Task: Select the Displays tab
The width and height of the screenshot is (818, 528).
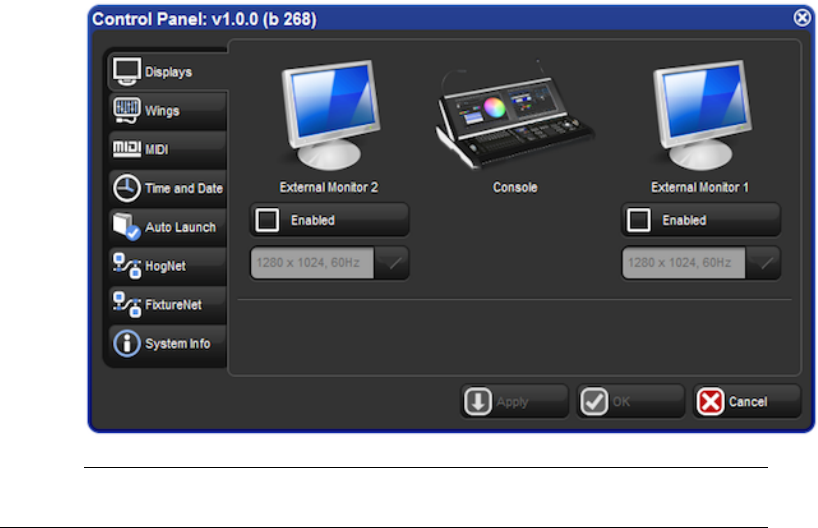Action: pos(168,71)
